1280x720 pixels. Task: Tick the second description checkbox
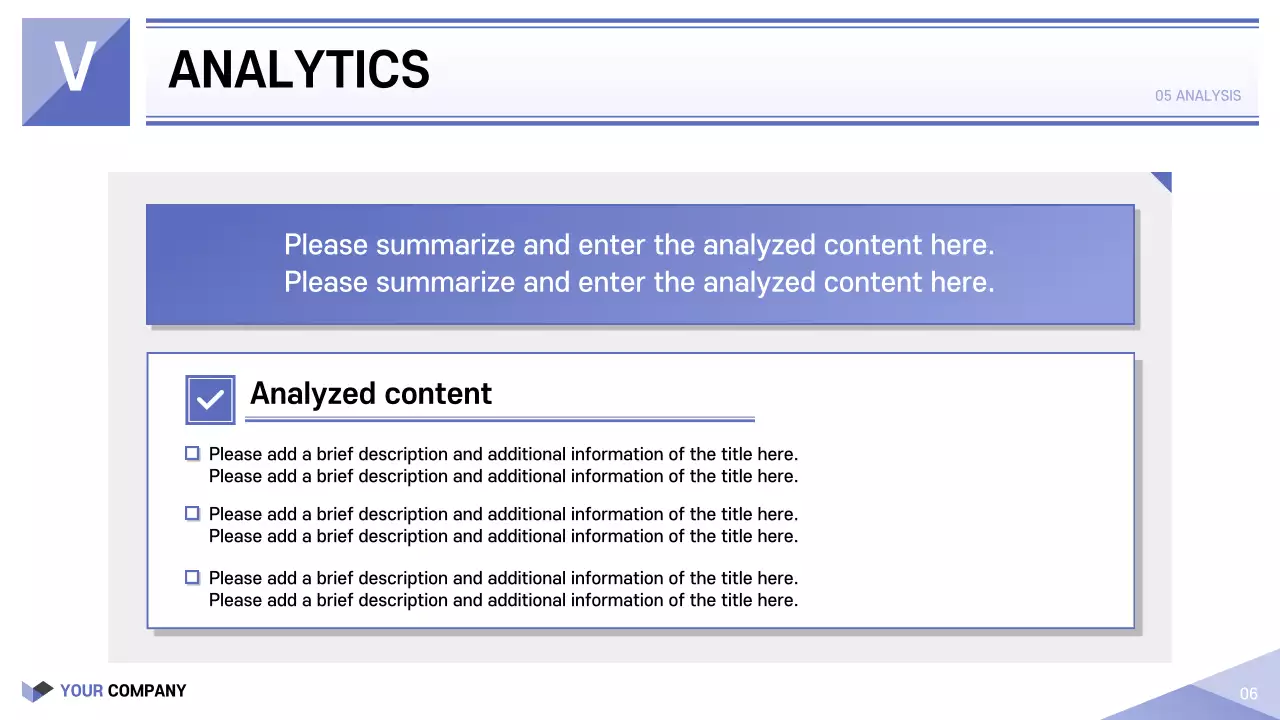(192, 514)
